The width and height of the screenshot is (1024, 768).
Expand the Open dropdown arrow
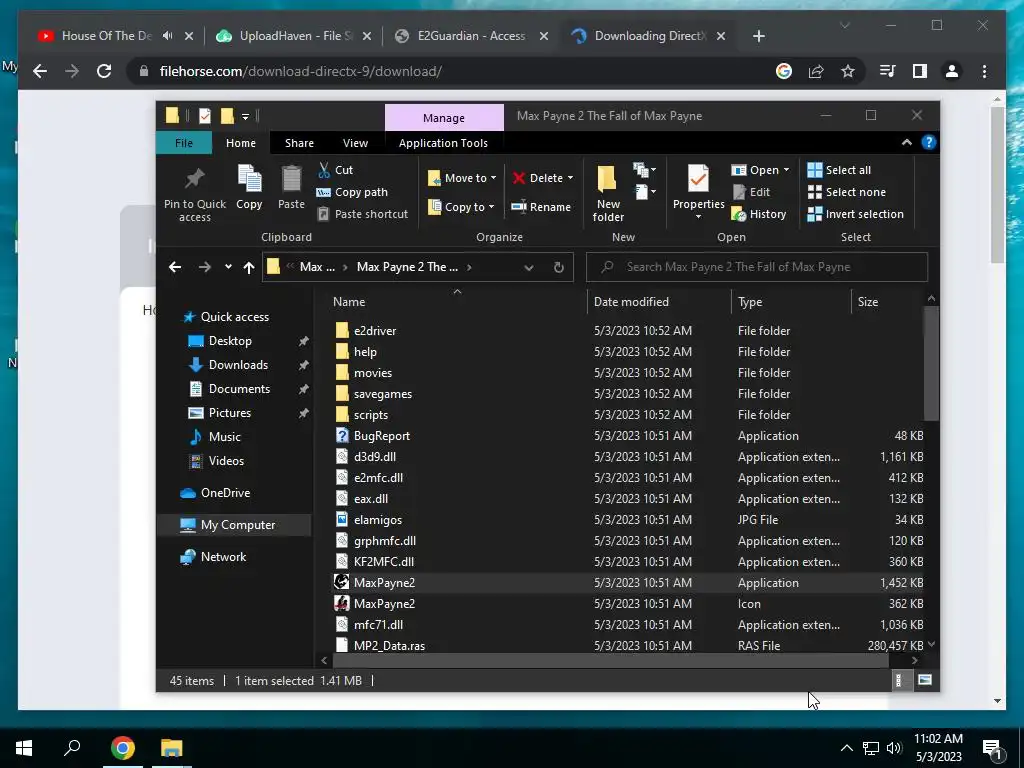(x=786, y=170)
